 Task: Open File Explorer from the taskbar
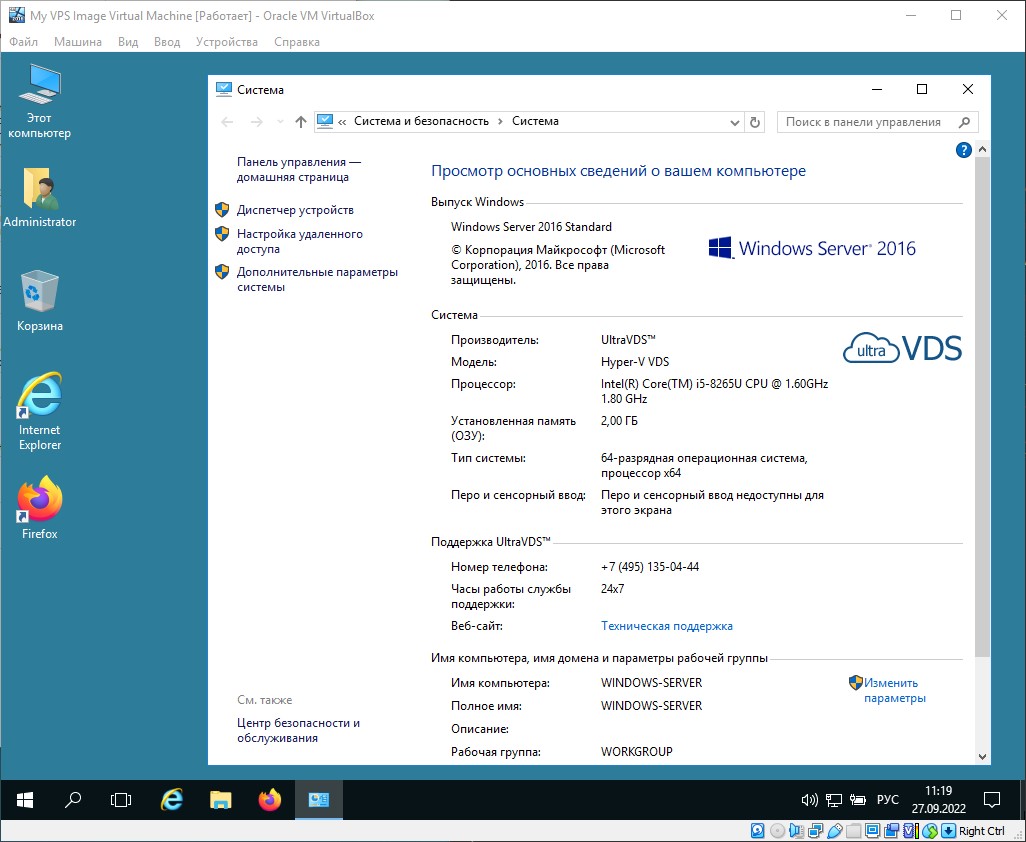click(221, 800)
